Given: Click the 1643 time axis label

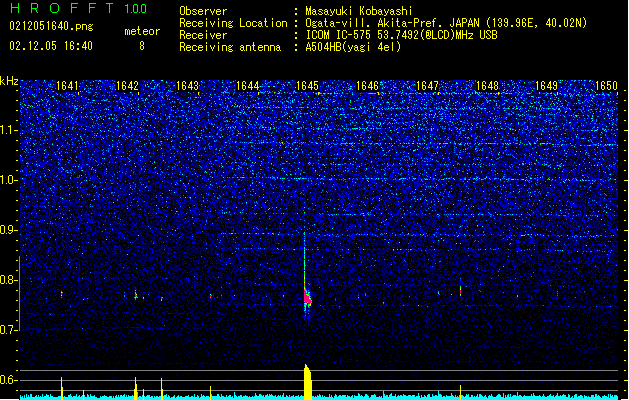Looking at the screenshot, I should 187,86.
